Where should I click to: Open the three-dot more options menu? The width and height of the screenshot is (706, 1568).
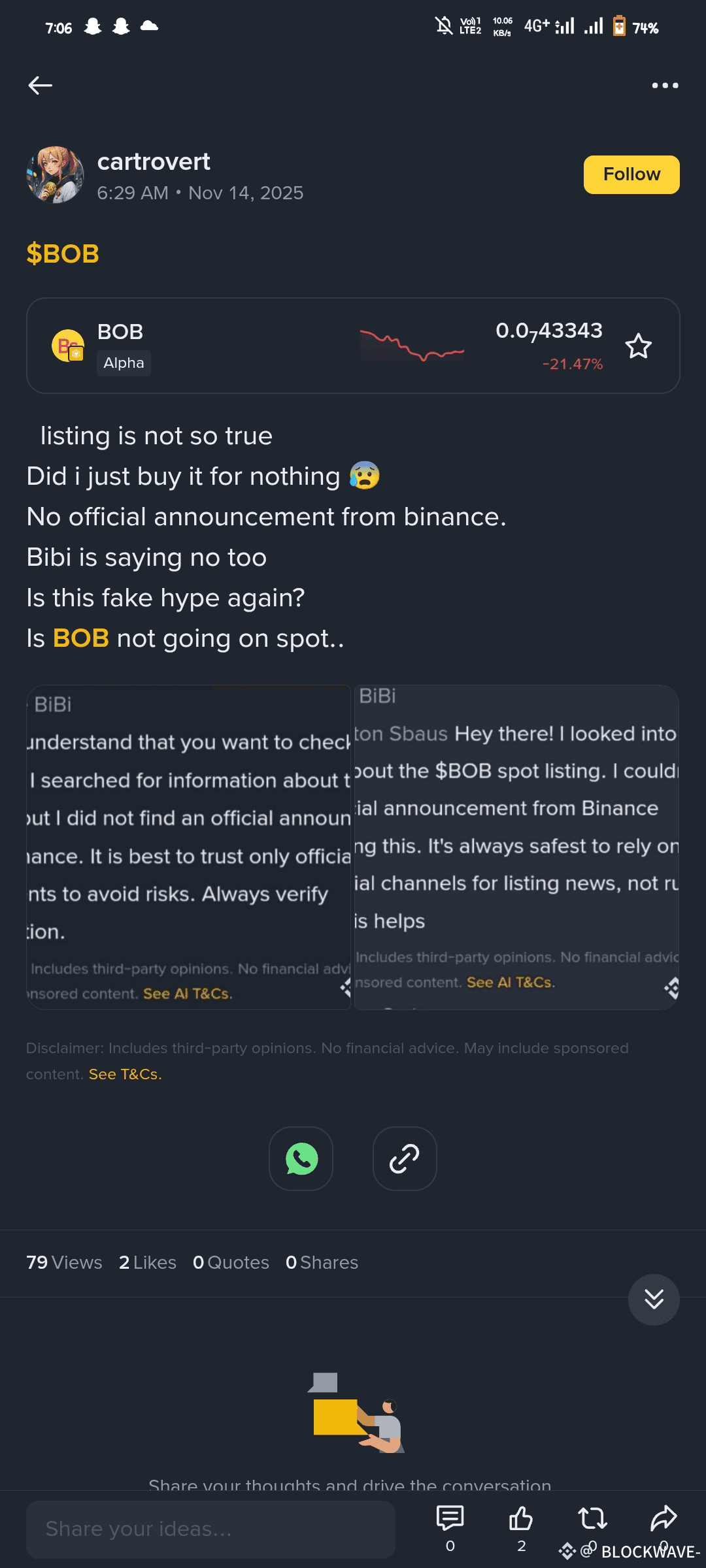tap(665, 86)
